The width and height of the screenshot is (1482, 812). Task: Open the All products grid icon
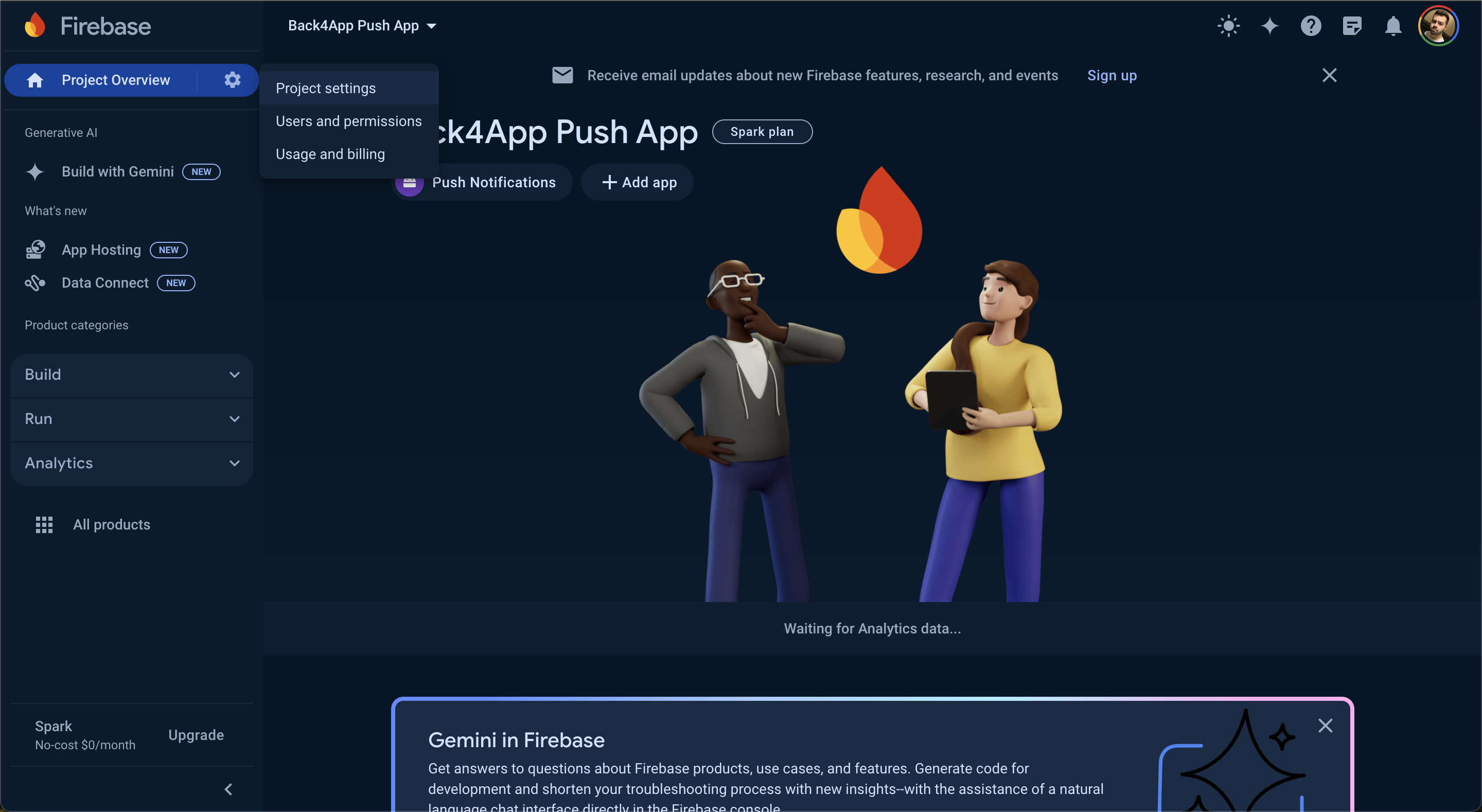tap(44, 524)
